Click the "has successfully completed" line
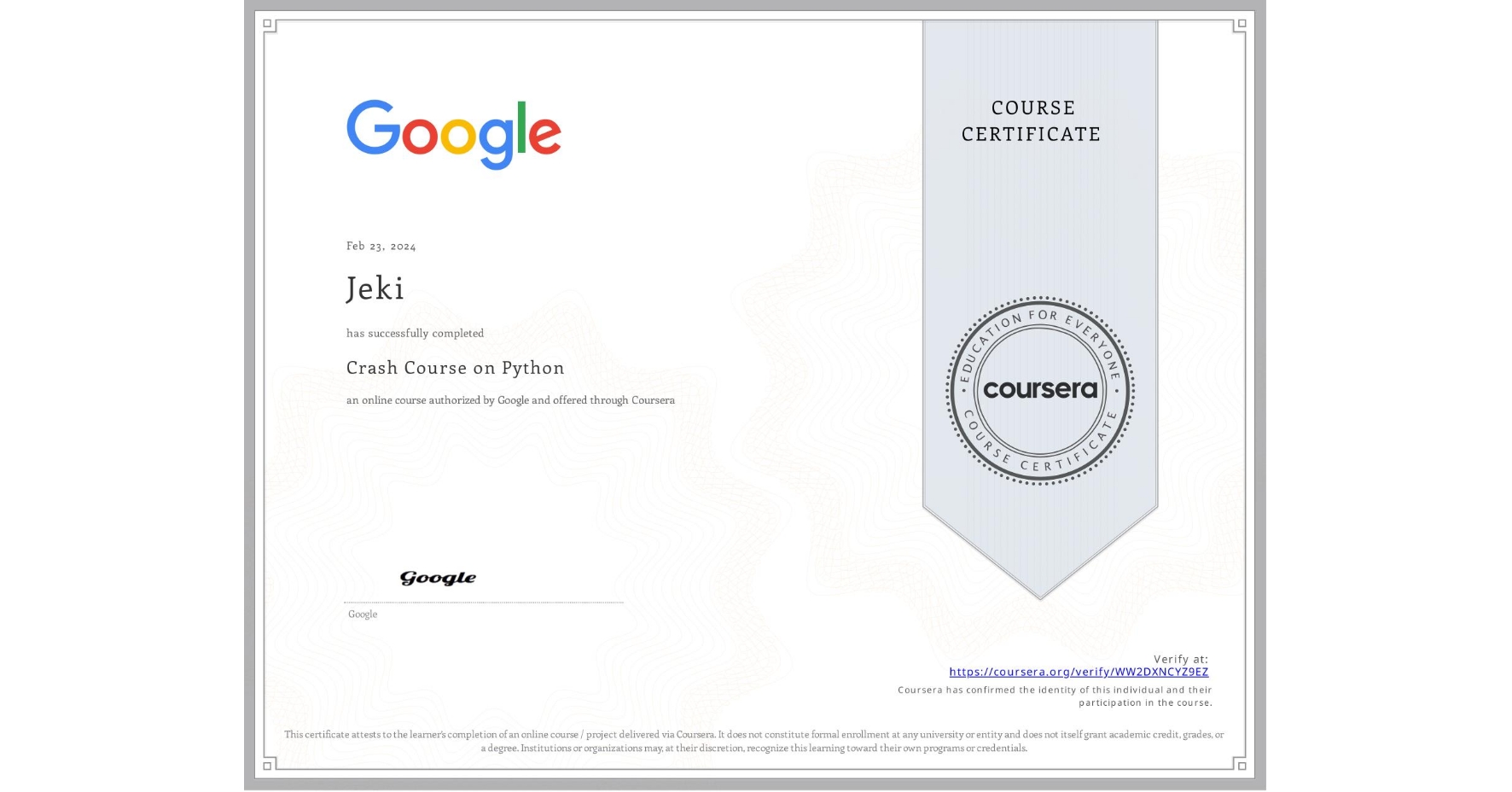The image size is (1512, 792). 415,333
